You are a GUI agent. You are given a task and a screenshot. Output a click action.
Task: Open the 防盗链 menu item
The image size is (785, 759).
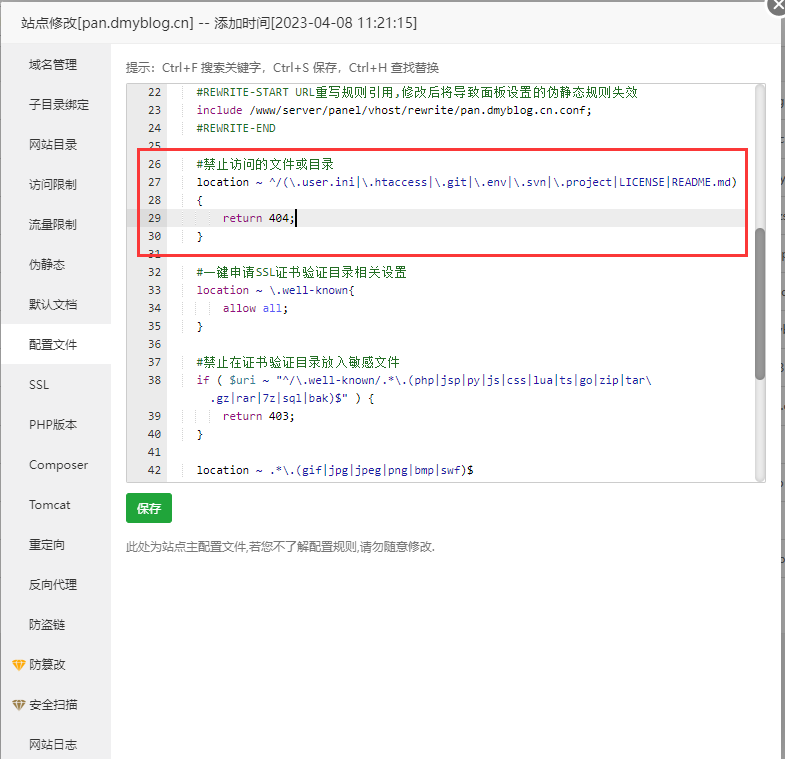(47, 625)
